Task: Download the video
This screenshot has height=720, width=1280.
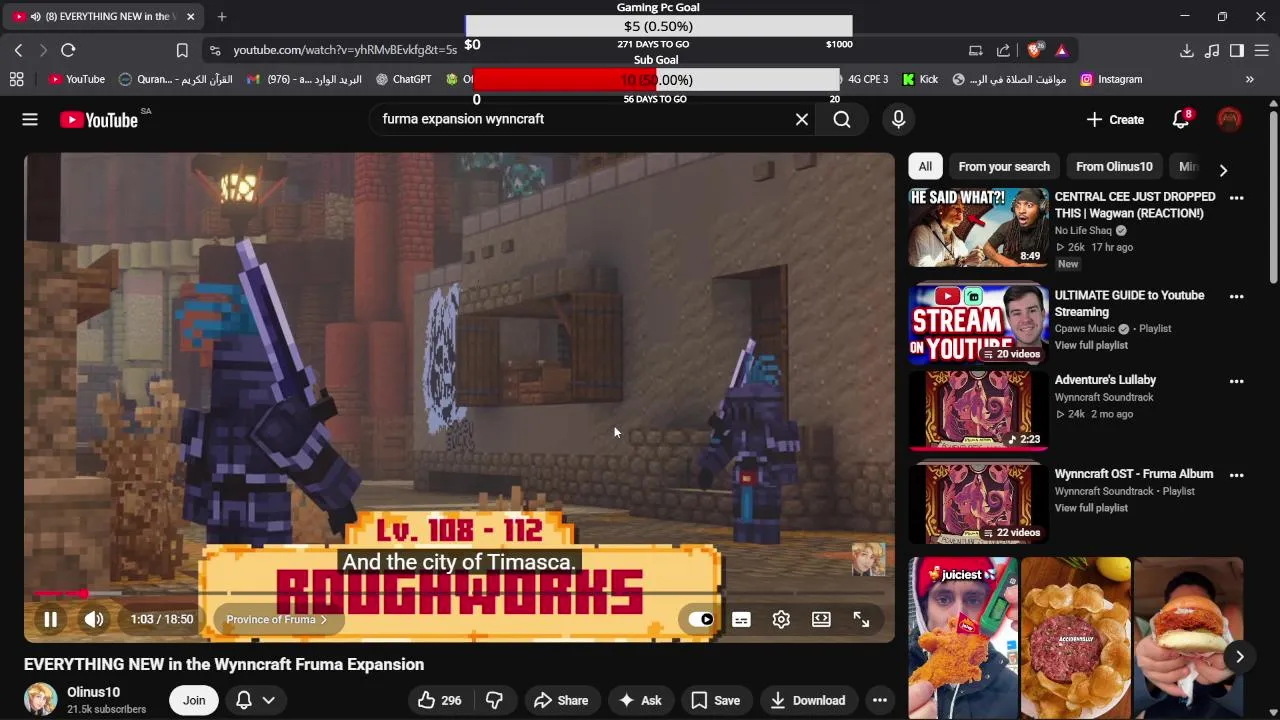Action: click(808, 701)
